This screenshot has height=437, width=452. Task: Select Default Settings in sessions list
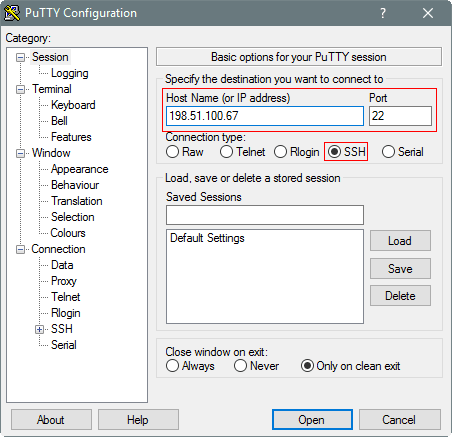tap(207, 238)
